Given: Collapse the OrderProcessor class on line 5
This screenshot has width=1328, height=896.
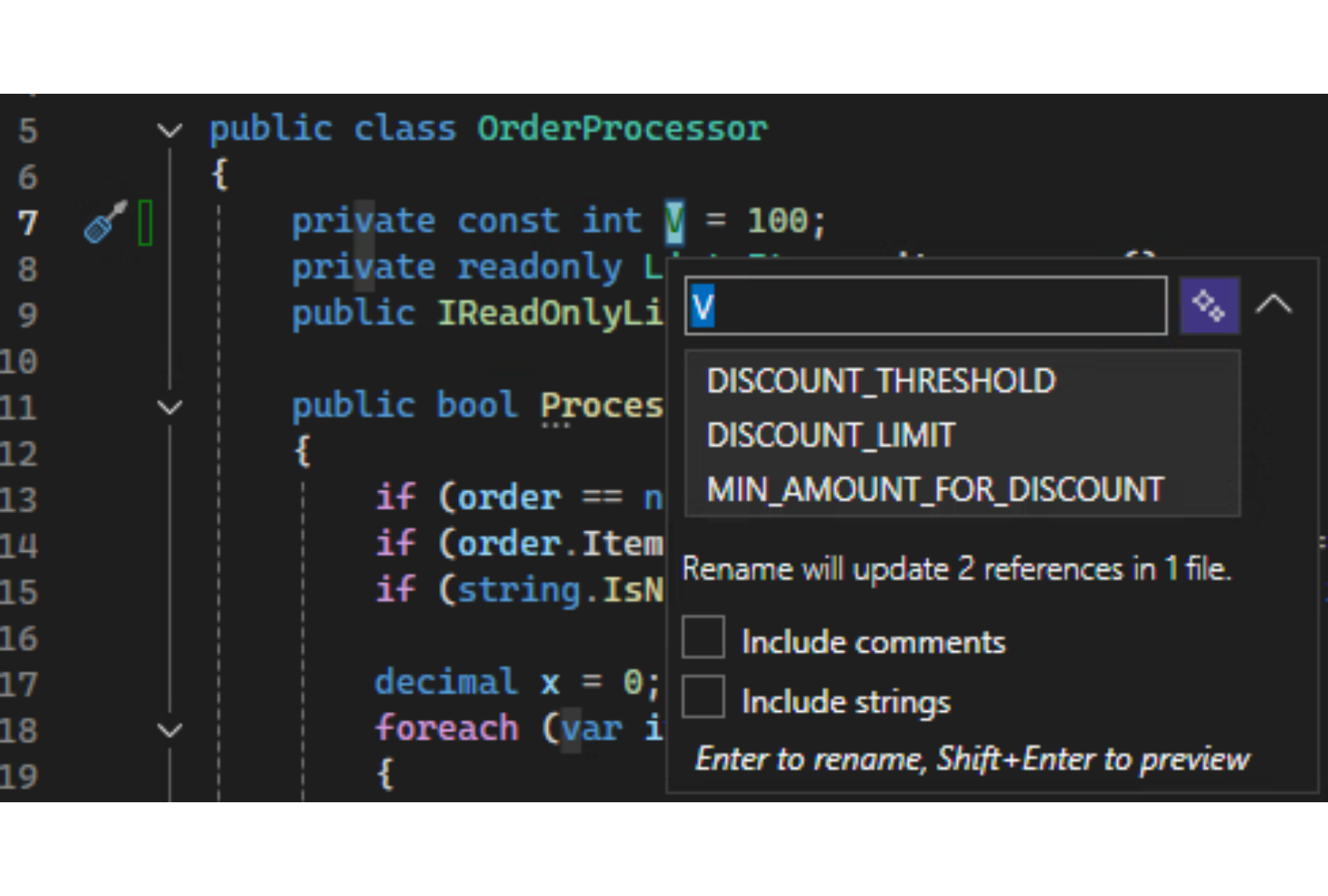Looking at the screenshot, I should (x=169, y=130).
